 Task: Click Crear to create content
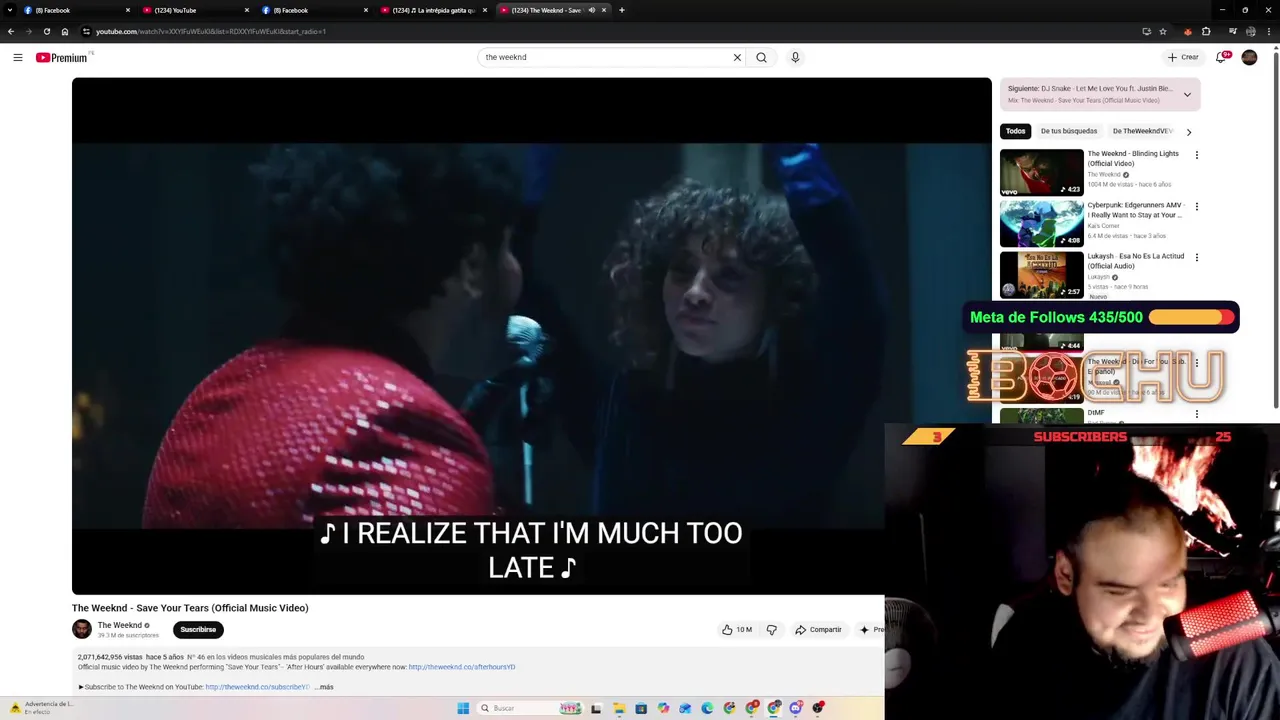[x=1183, y=57]
